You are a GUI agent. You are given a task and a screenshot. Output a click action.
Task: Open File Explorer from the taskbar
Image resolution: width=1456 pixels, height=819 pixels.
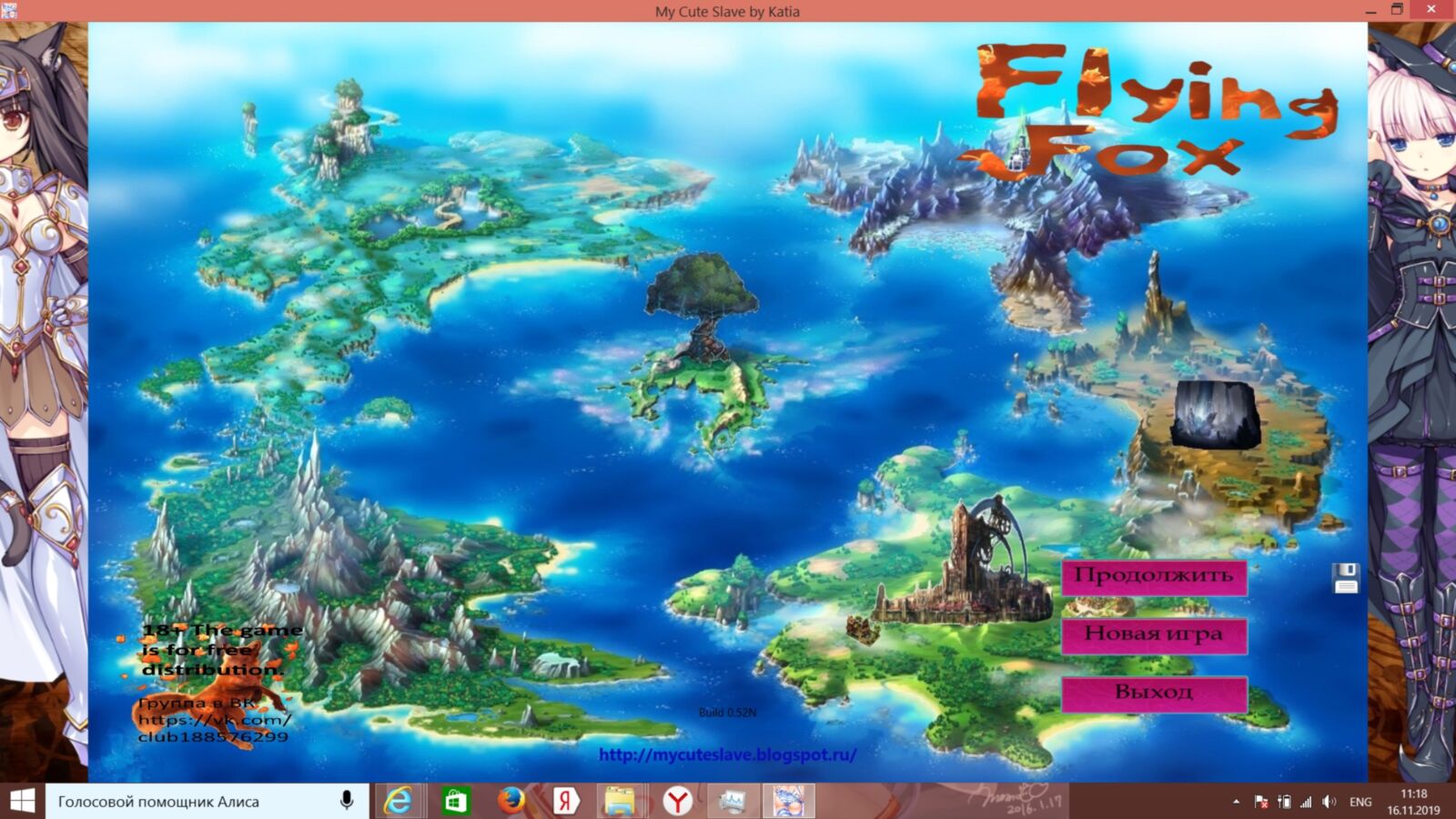point(617,802)
